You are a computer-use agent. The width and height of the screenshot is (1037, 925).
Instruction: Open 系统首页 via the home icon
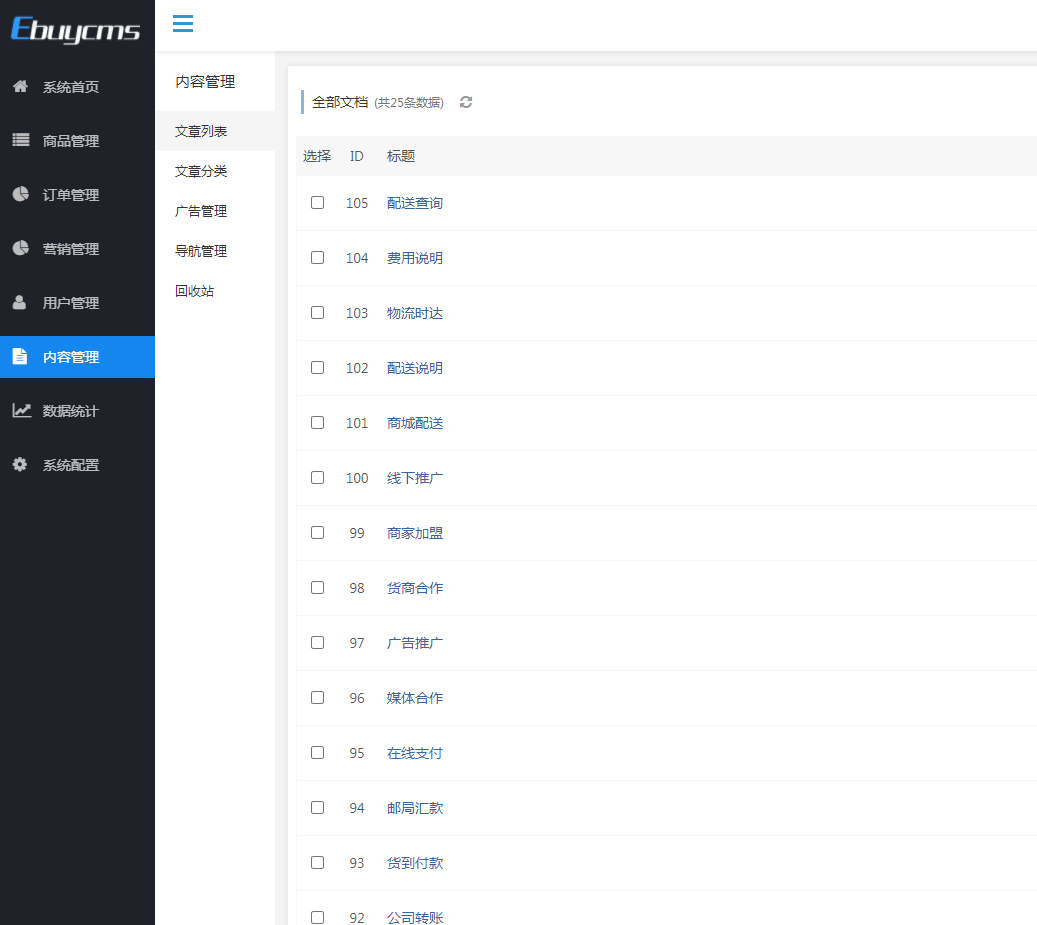tap(21, 87)
